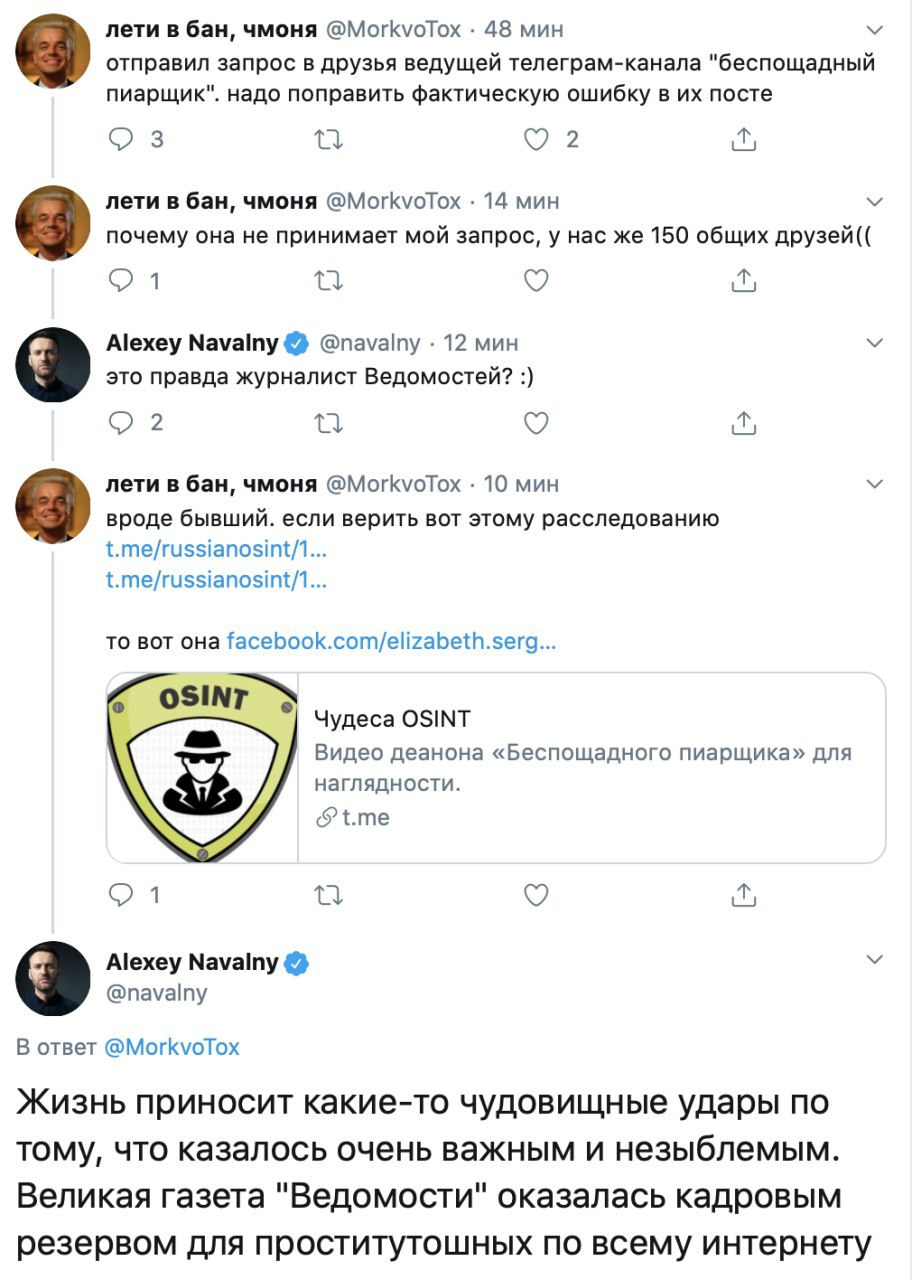Open @MorkvoTox handle on the first tweet
The image size is (912, 1280).
(393, 30)
